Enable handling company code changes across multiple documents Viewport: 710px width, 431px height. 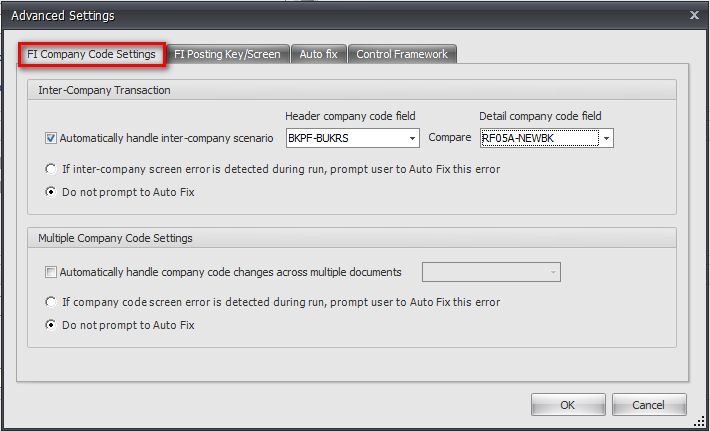coord(51,272)
